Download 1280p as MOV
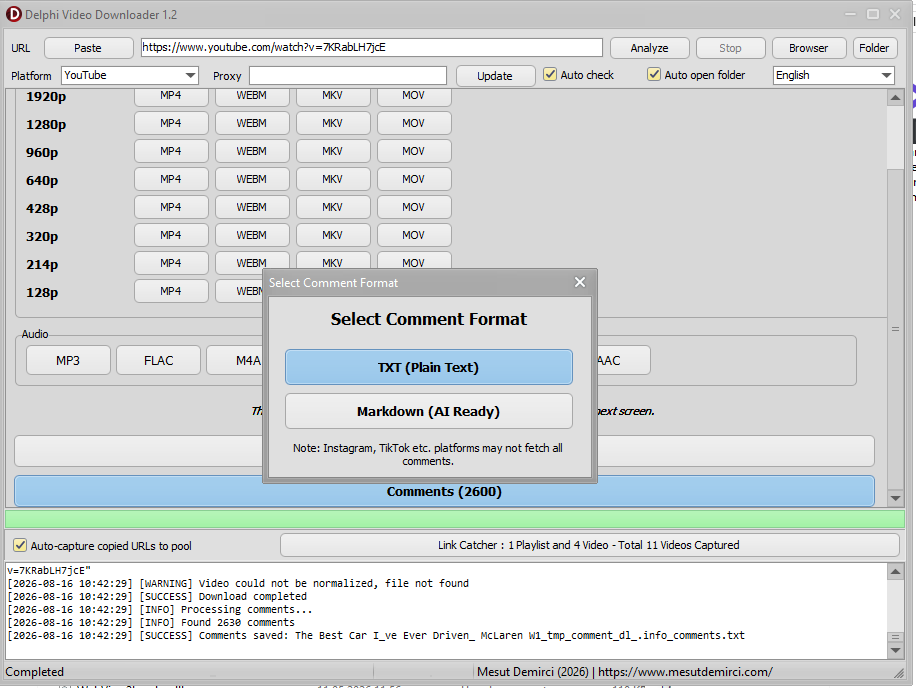The width and height of the screenshot is (916, 688). coord(414,123)
